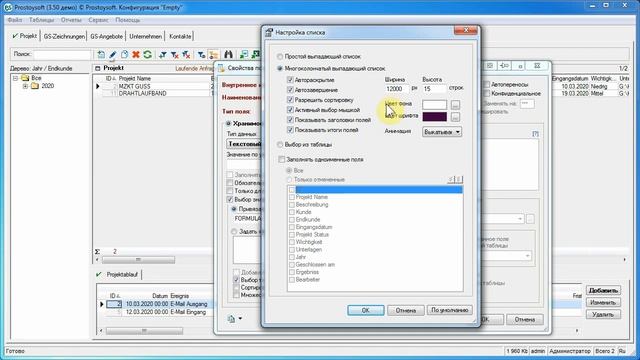Toggle Автопереносы checkbox in properties window
640x360 pixels.
(x=487, y=84)
